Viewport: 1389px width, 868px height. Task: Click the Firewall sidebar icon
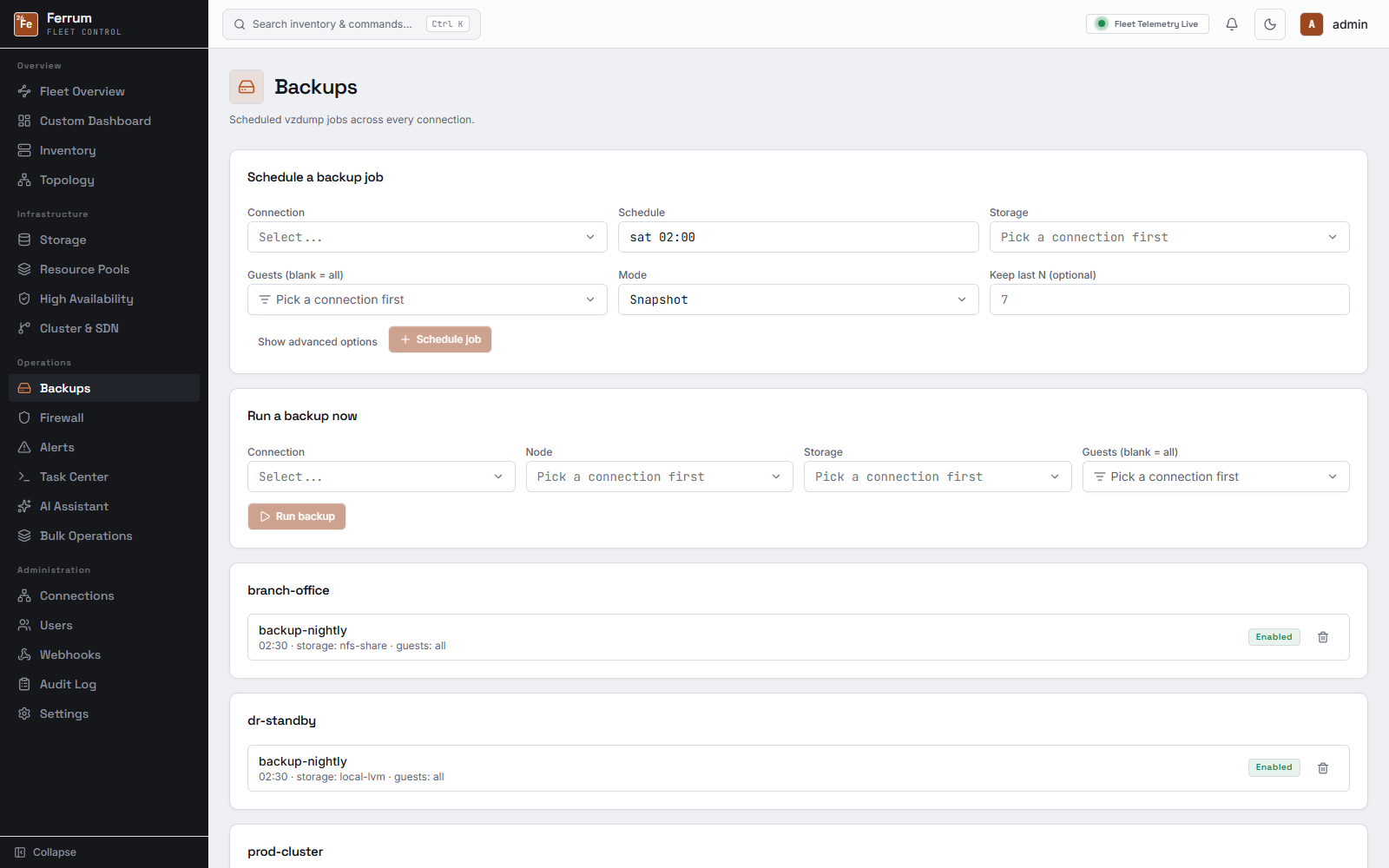pos(24,418)
